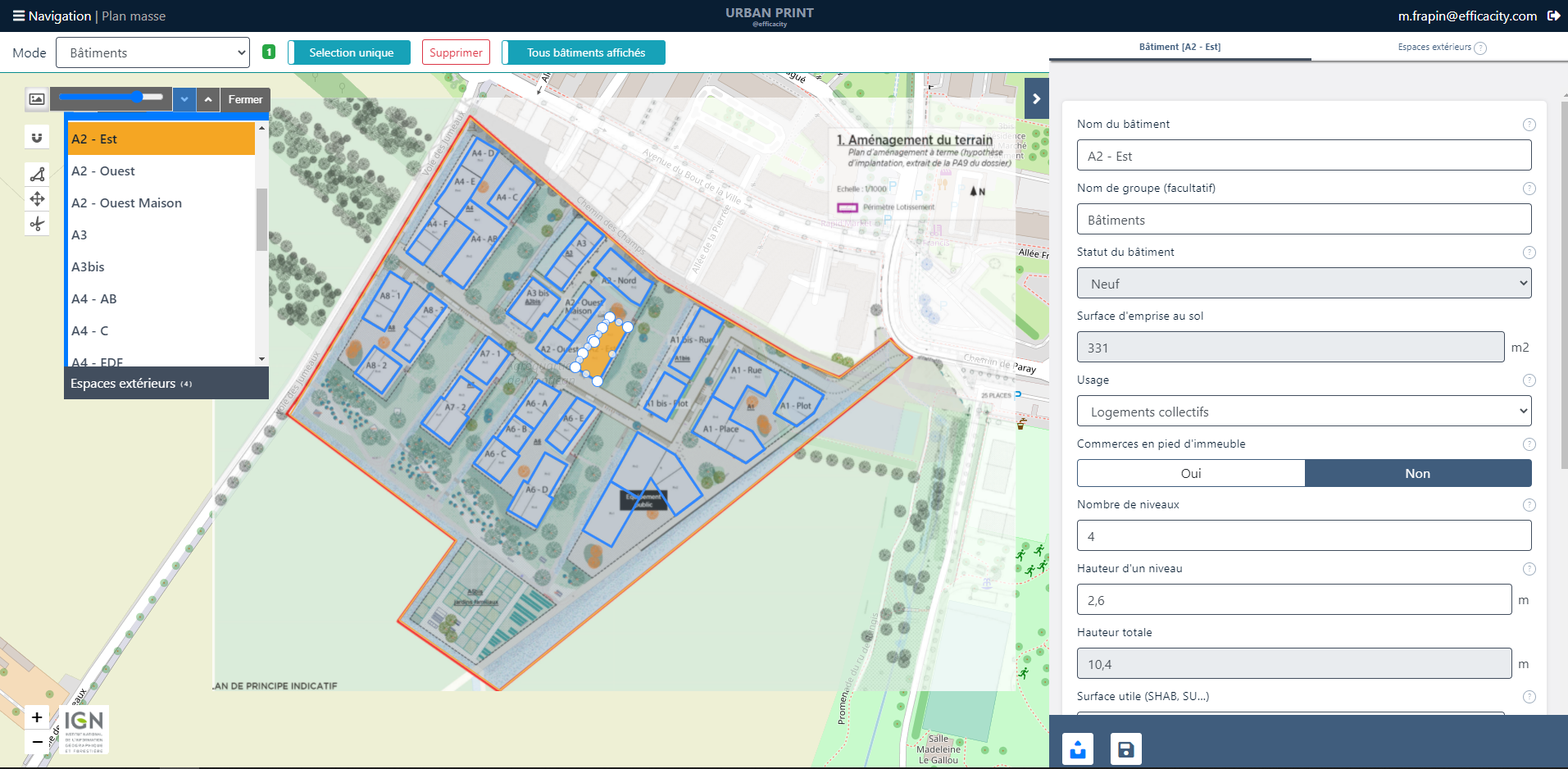Screen dimensions: 1568x769
Task: Click the background image layer icon
Action: tap(37, 99)
